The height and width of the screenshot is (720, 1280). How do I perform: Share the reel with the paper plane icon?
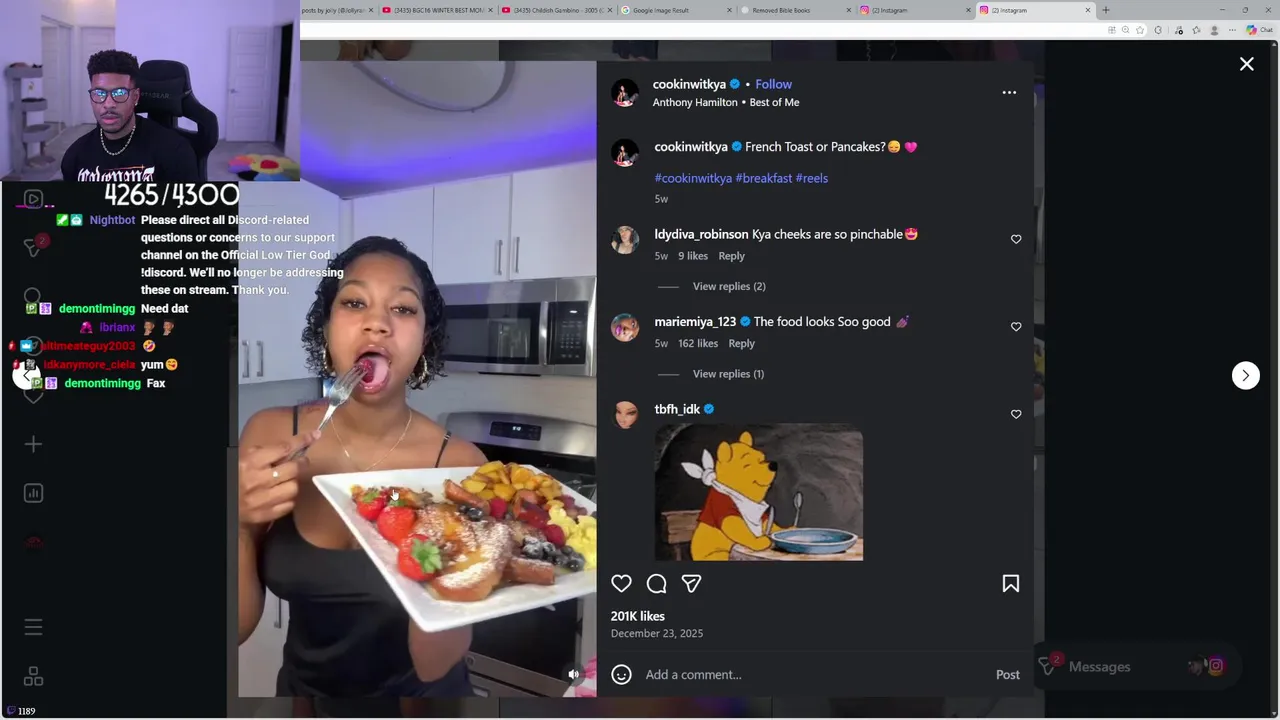pos(691,583)
